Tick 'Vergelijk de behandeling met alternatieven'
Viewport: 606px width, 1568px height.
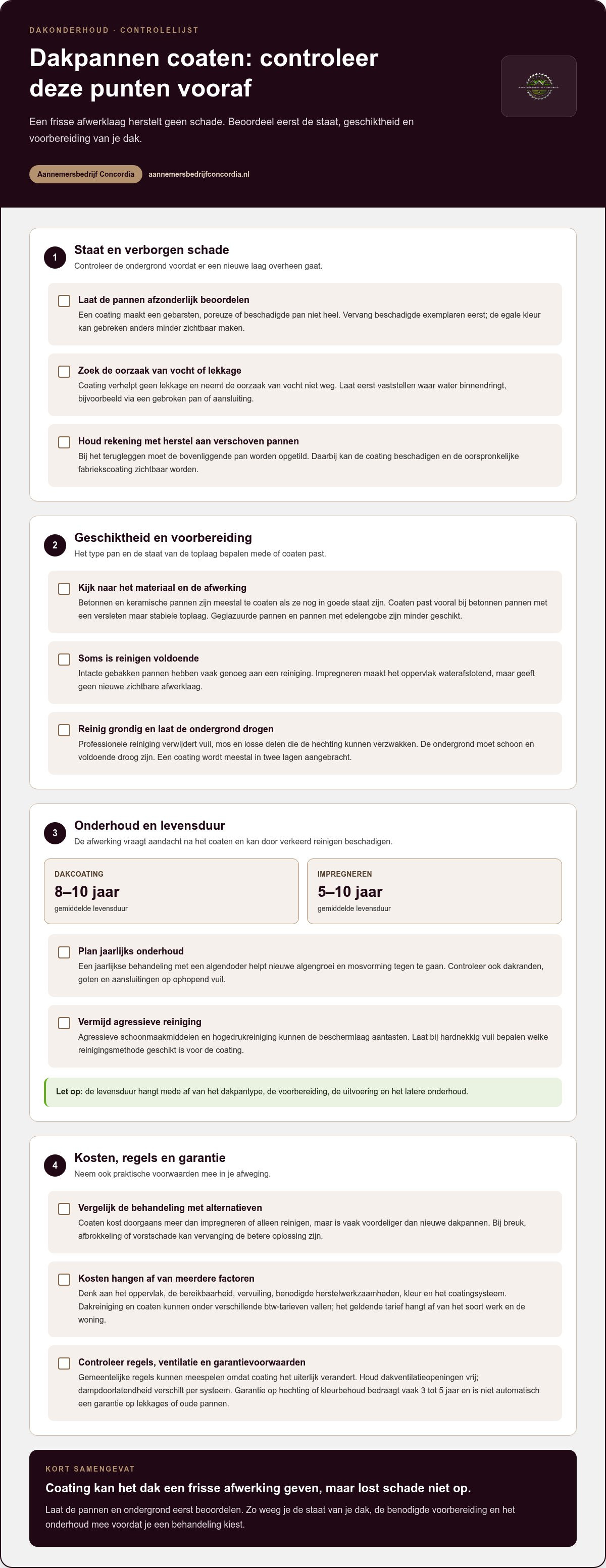(64, 1208)
